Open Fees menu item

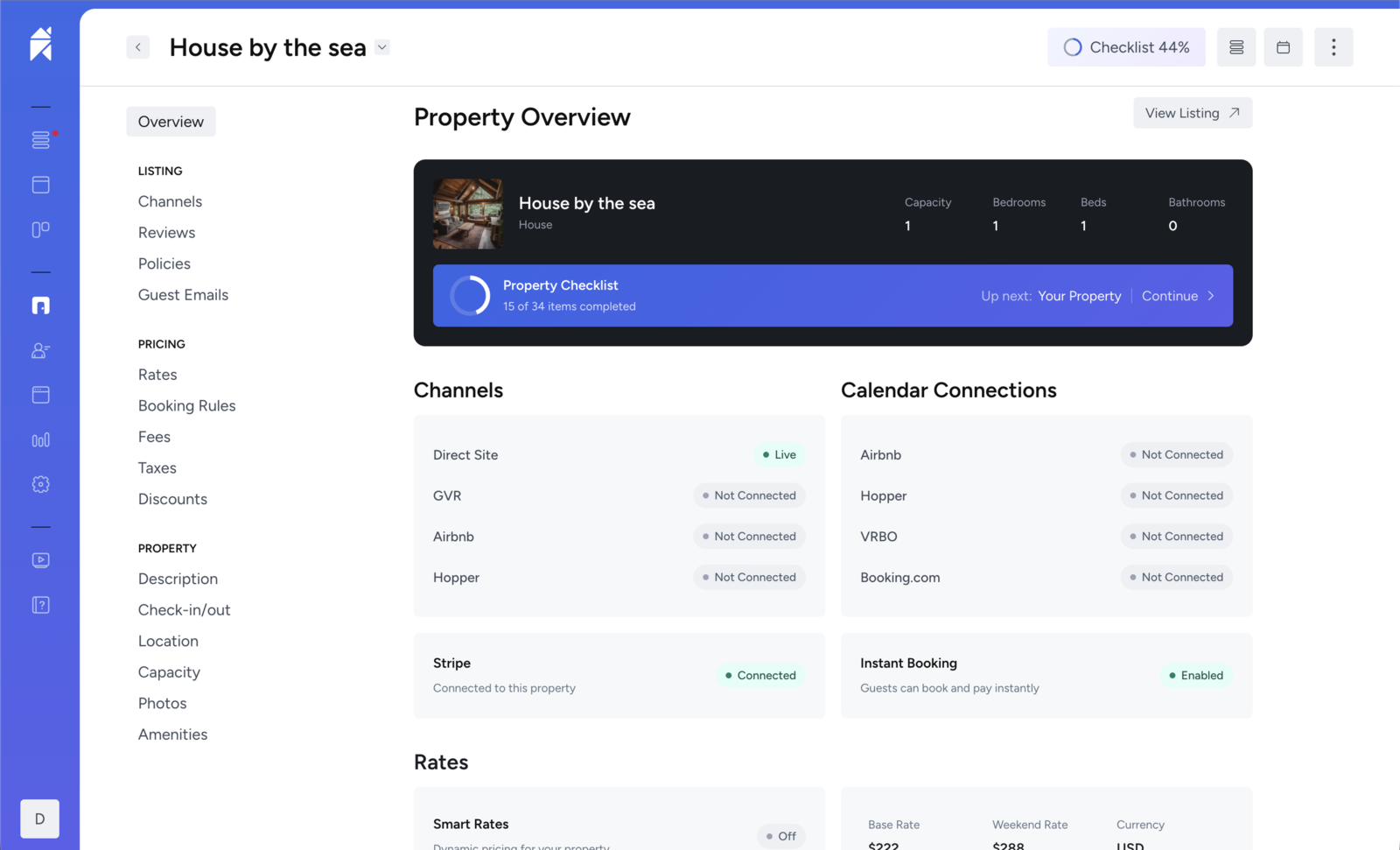point(154,437)
